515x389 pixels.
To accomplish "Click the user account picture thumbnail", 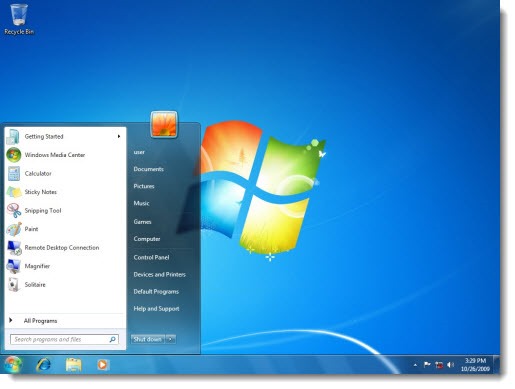I will point(164,124).
